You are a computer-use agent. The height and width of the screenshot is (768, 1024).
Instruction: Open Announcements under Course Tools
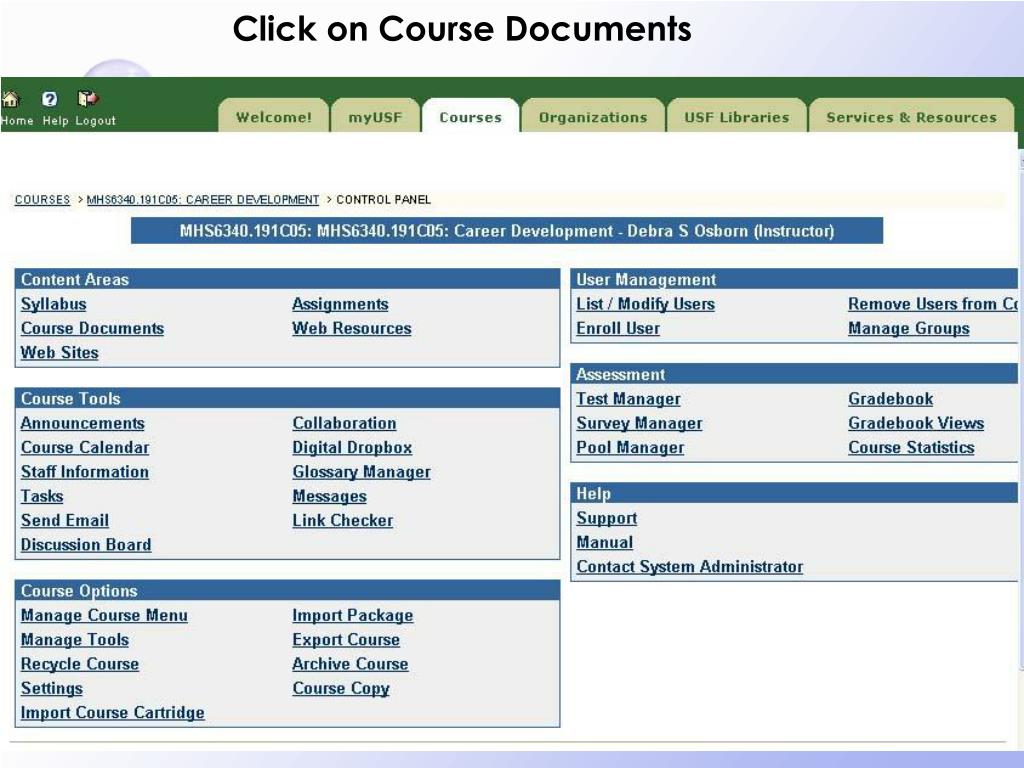(82, 423)
